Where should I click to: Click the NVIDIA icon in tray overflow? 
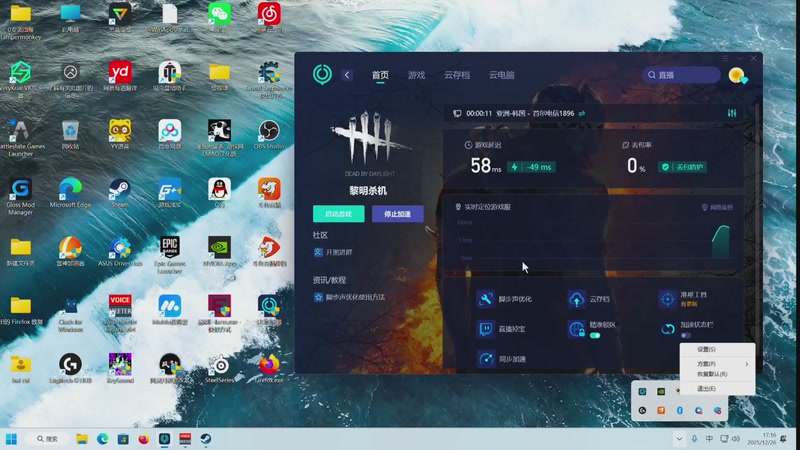tap(661, 392)
